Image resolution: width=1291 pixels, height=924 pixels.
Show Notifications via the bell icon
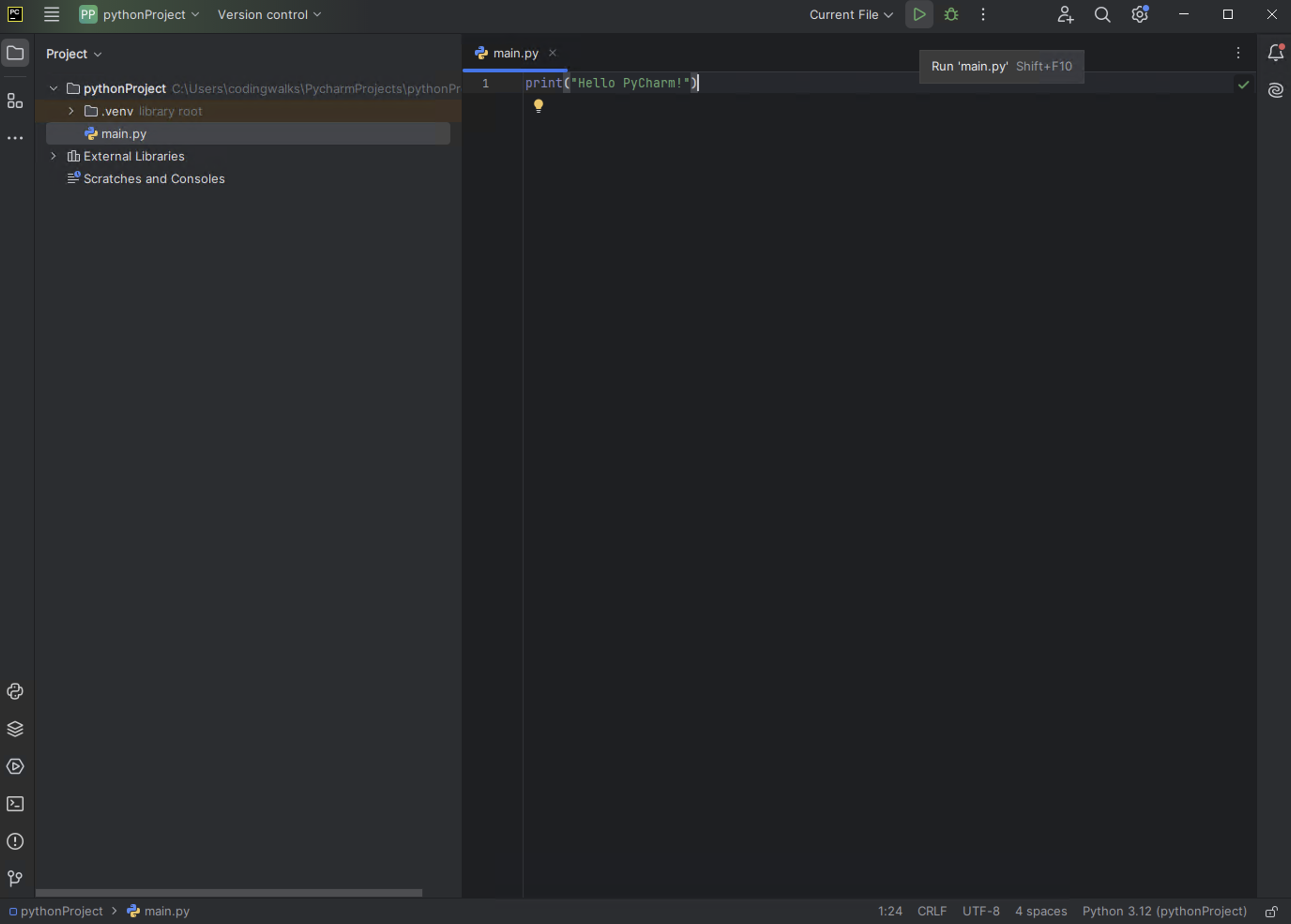point(1275,53)
